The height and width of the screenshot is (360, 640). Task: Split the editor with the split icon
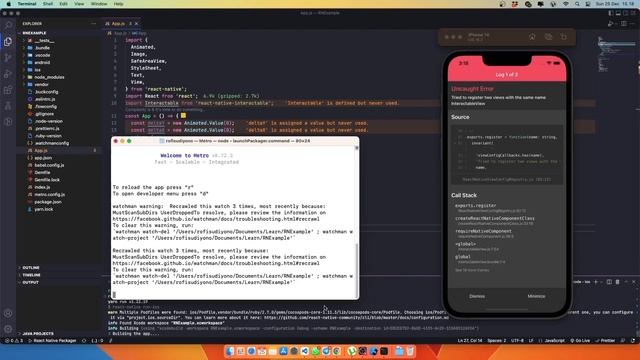[x=624, y=24]
